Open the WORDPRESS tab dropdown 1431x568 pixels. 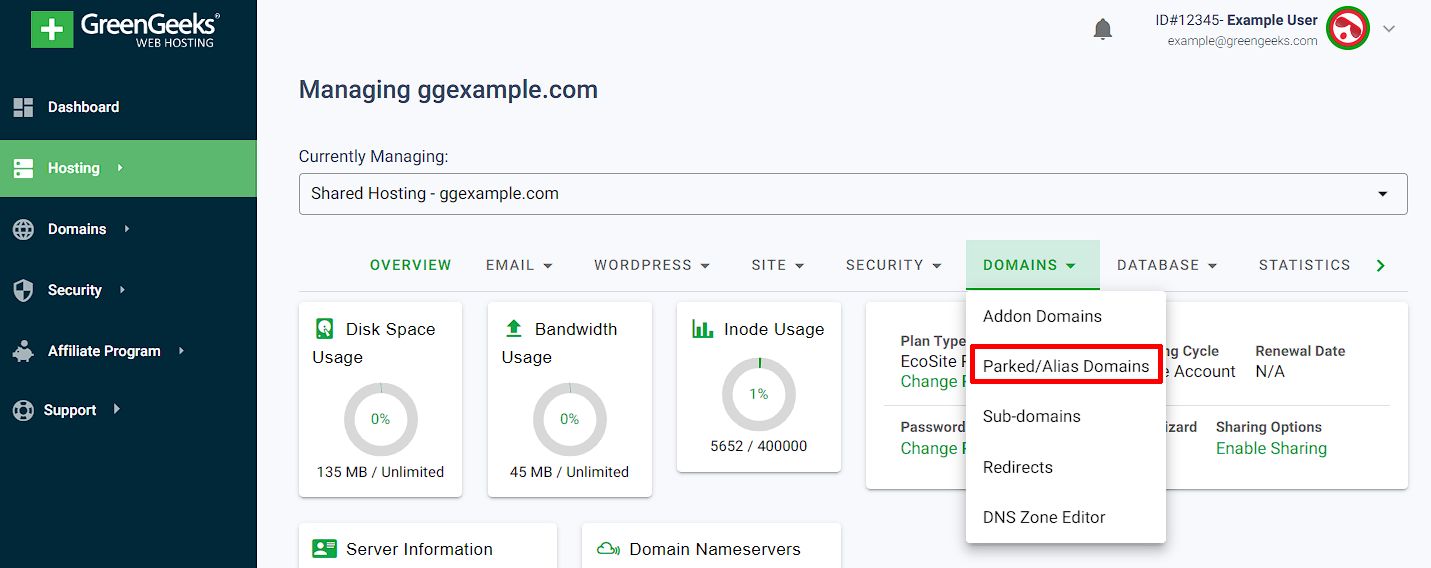click(x=652, y=265)
